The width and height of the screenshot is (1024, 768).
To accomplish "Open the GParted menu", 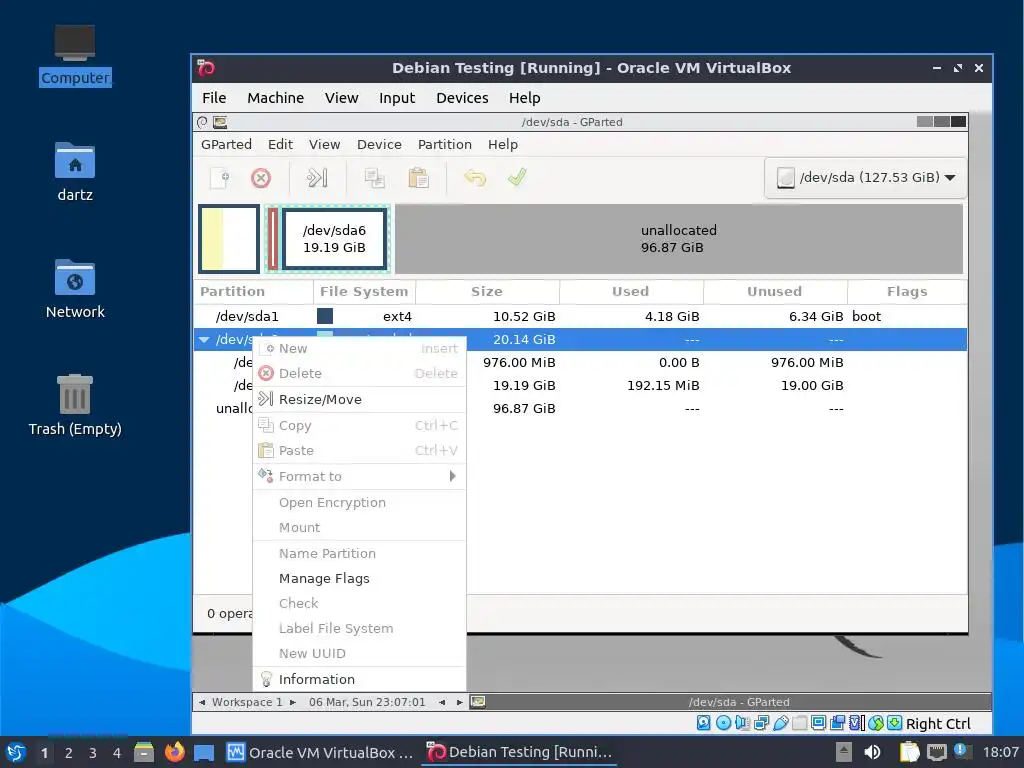I will (226, 144).
